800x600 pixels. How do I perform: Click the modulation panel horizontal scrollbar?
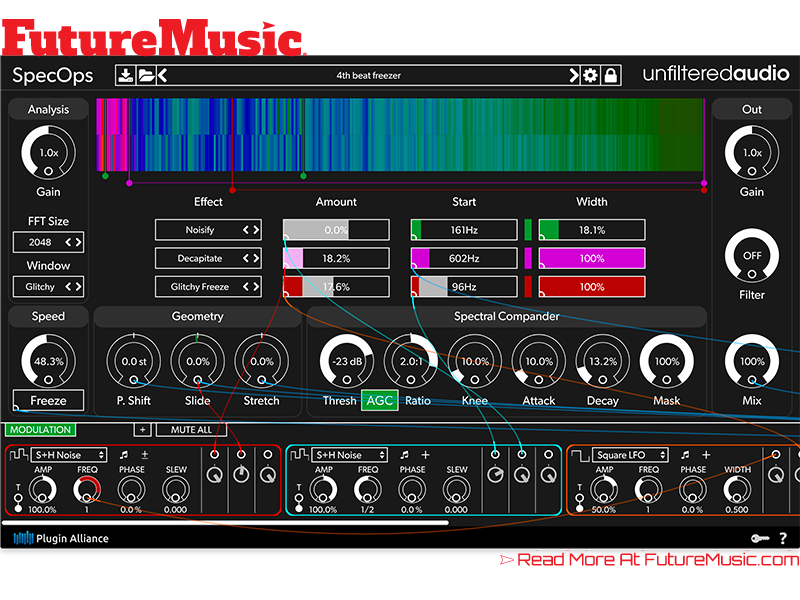tap(226, 522)
